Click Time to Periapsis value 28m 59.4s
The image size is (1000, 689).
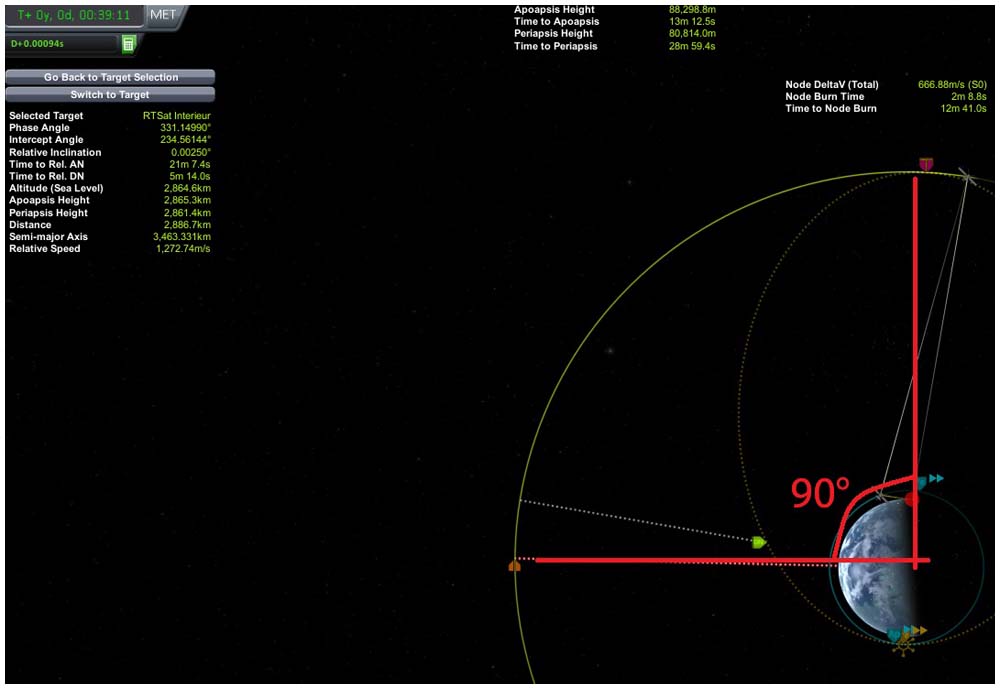point(692,46)
